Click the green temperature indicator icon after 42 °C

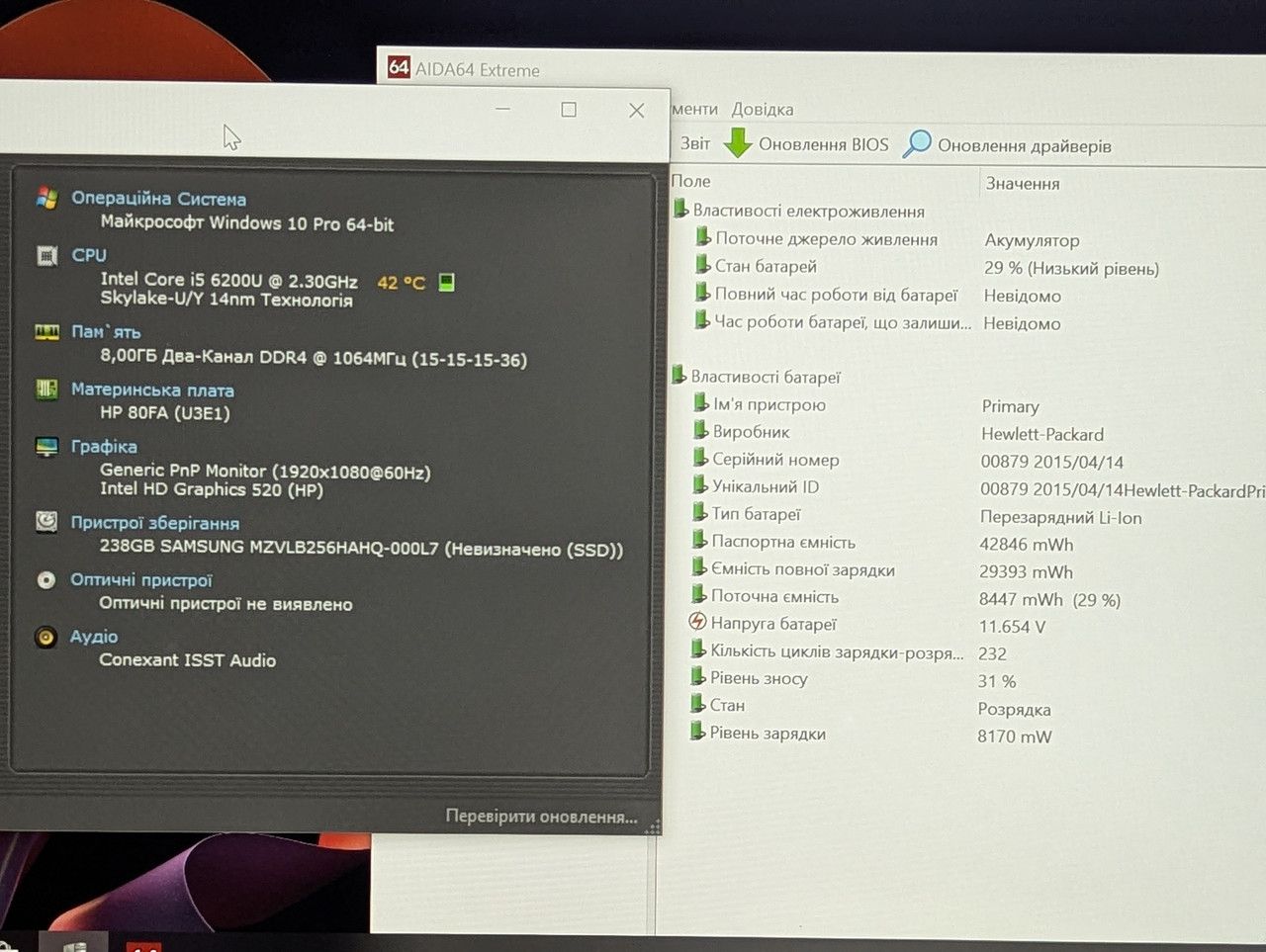[x=446, y=283]
